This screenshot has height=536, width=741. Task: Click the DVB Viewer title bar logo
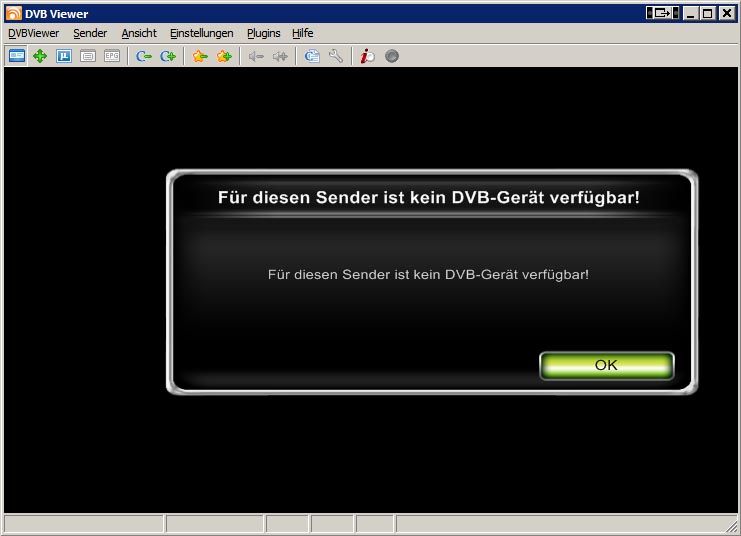[13, 13]
